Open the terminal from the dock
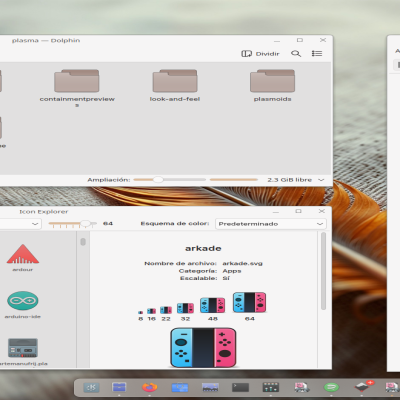The height and width of the screenshot is (400, 400). click(240, 387)
